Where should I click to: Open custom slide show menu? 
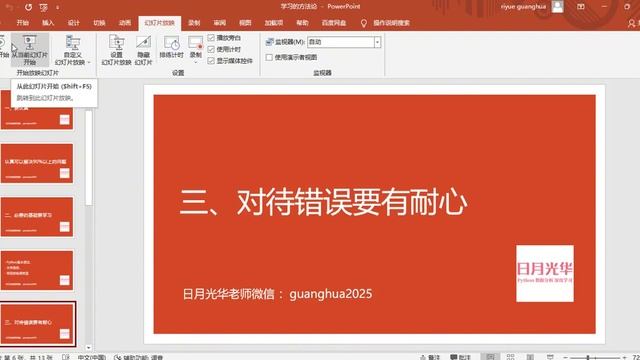coord(73,50)
